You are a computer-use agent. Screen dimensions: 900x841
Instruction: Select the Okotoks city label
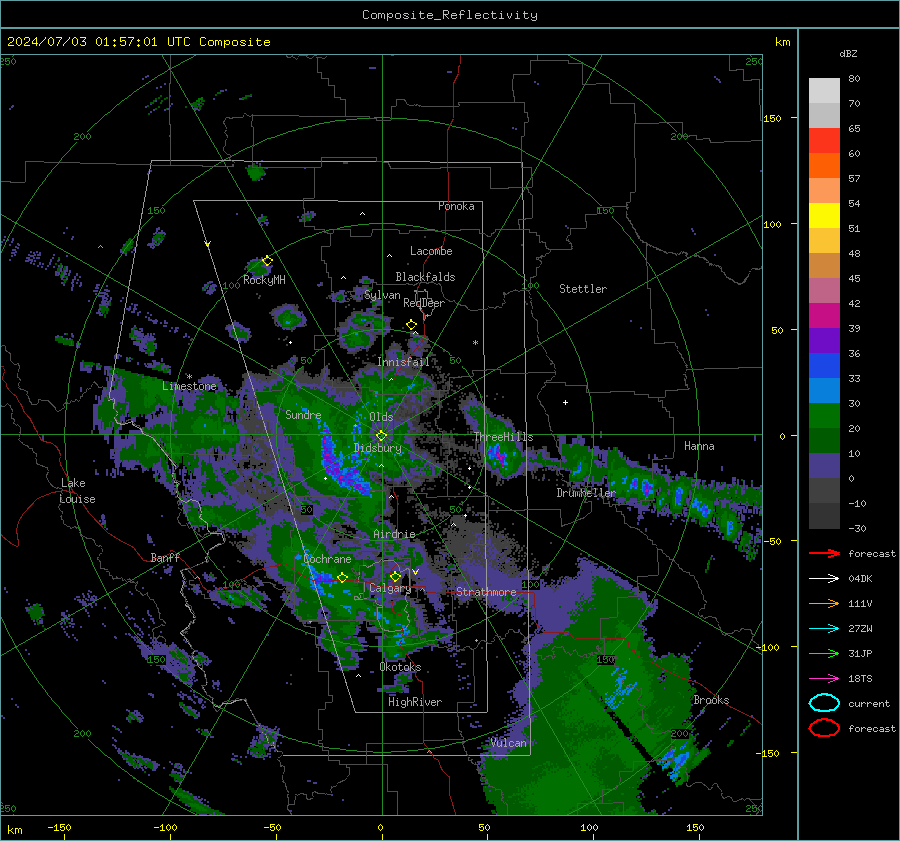point(401,667)
